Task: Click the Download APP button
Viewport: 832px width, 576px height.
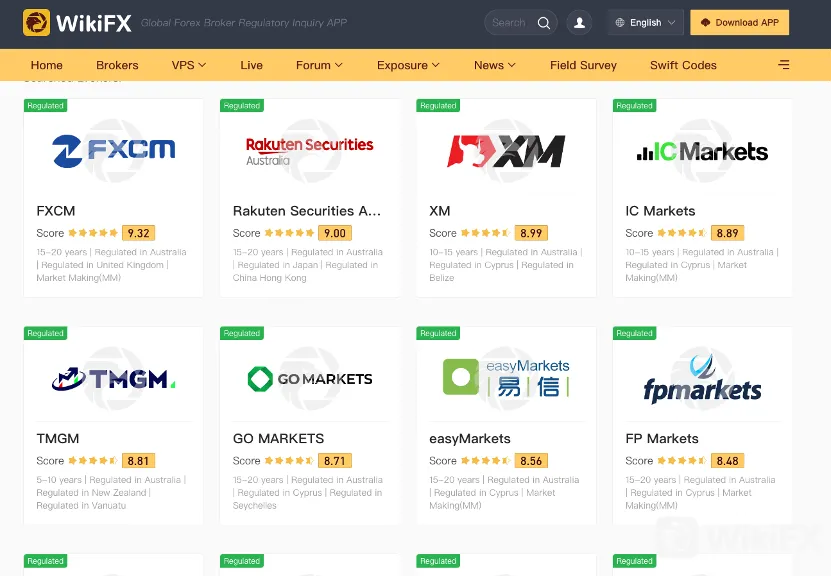Action: 740,23
